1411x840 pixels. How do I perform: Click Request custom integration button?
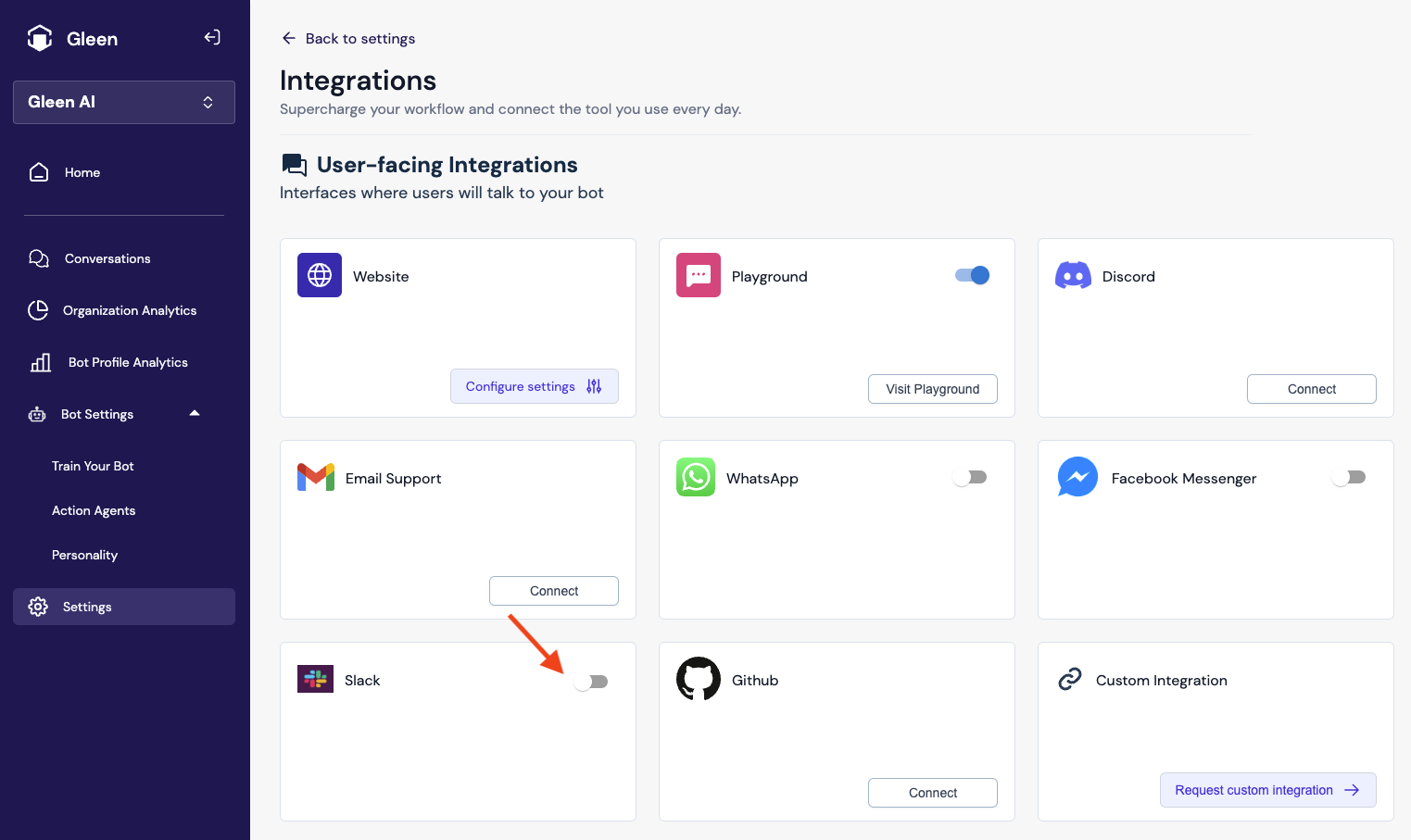pyautogui.click(x=1266, y=790)
